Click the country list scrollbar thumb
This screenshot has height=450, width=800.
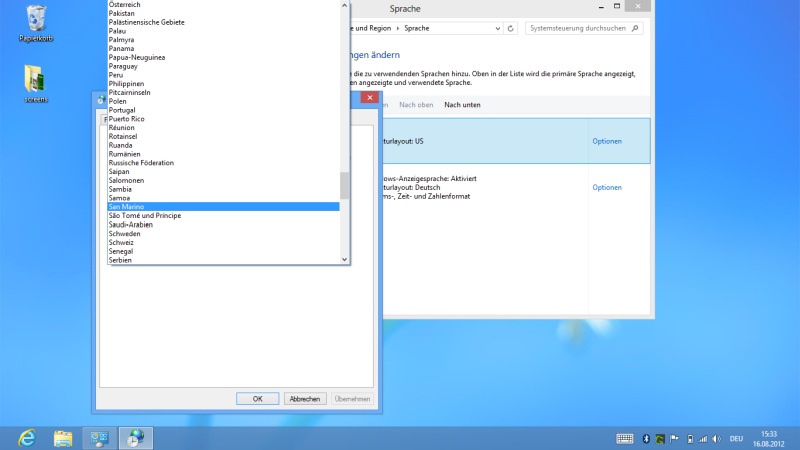(x=344, y=186)
